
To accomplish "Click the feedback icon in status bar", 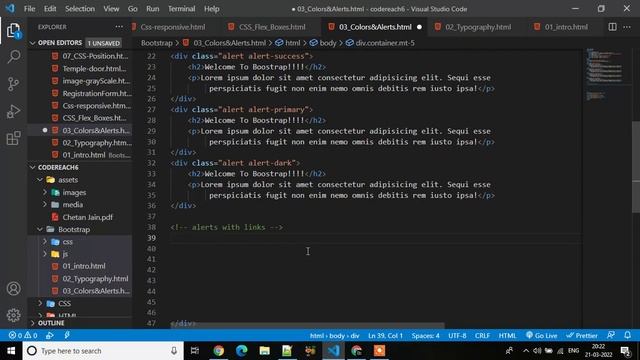I will [611, 335].
